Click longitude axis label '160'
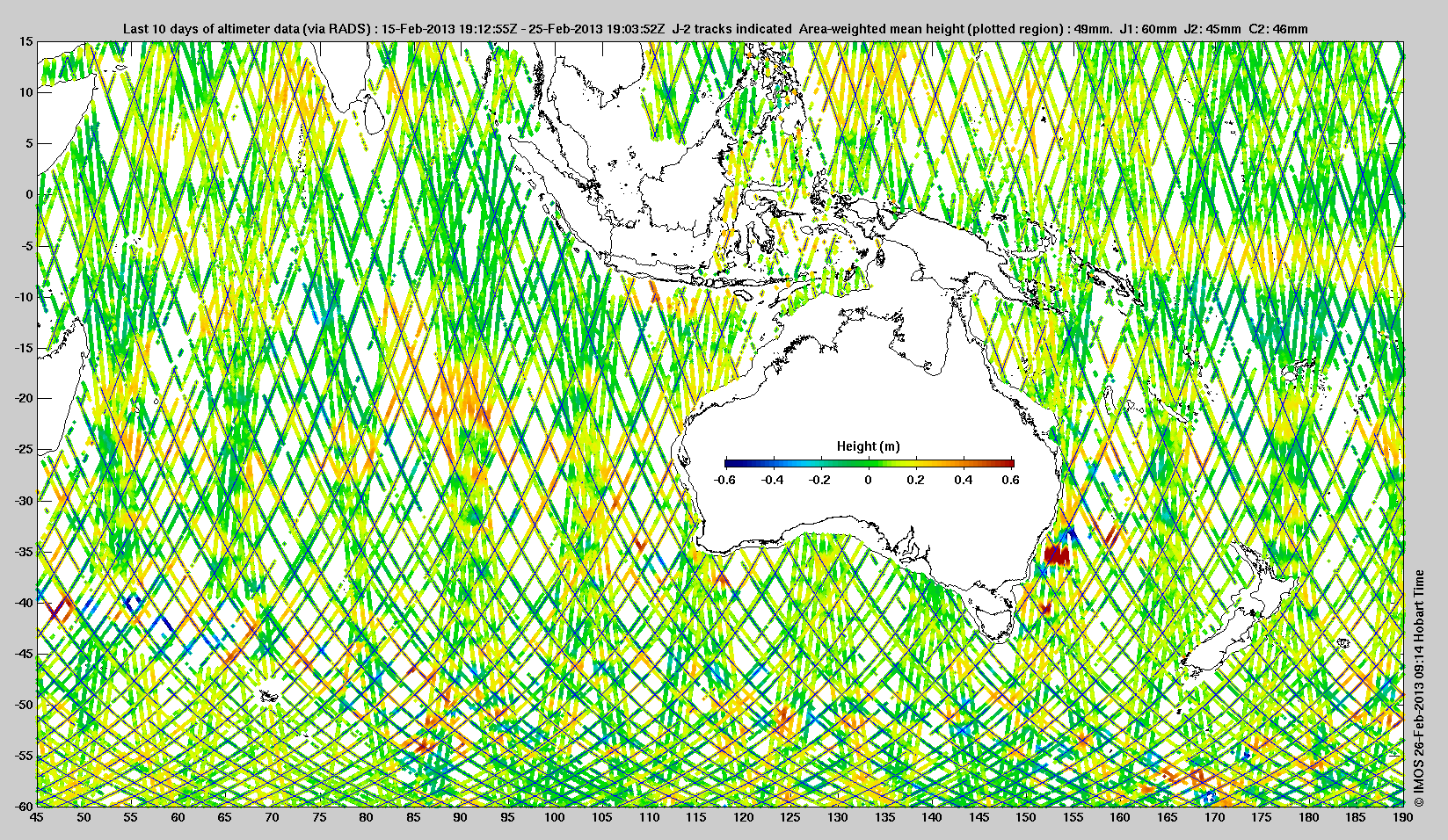The width and height of the screenshot is (1448, 840). [1120, 817]
